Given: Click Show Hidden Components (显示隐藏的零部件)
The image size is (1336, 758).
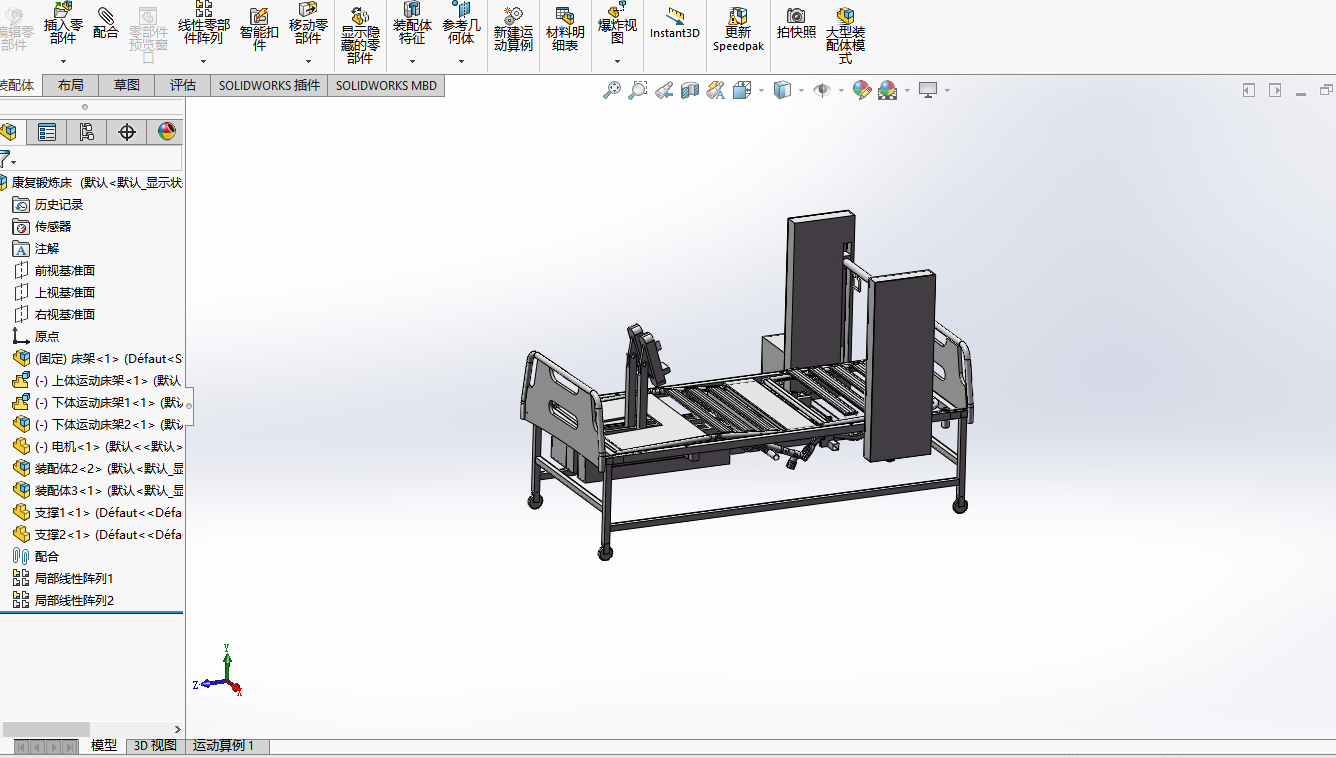Looking at the screenshot, I should [x=360, y=33].
